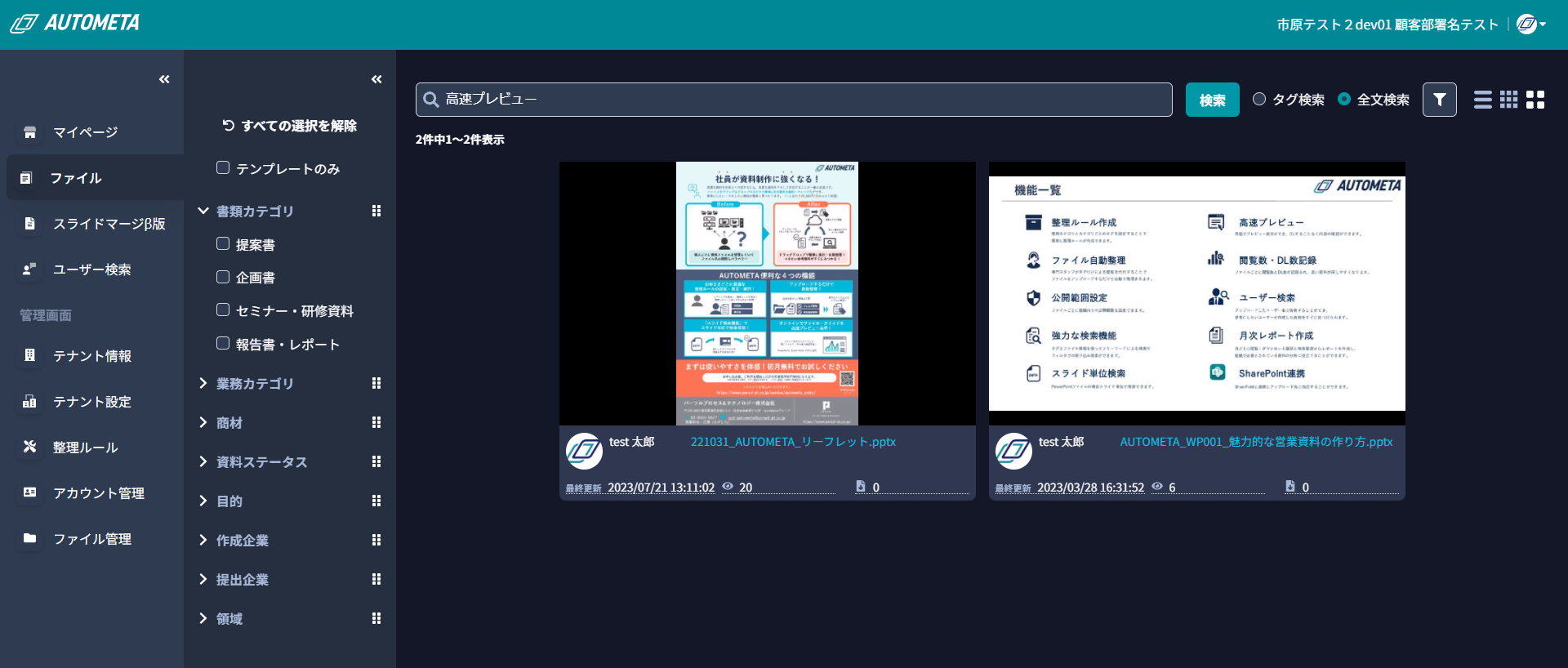Click the 2件中1〜2件表示 result count text
This screenshot has width=1568, height=668.
pyautogui.click(x=460, y=140)
